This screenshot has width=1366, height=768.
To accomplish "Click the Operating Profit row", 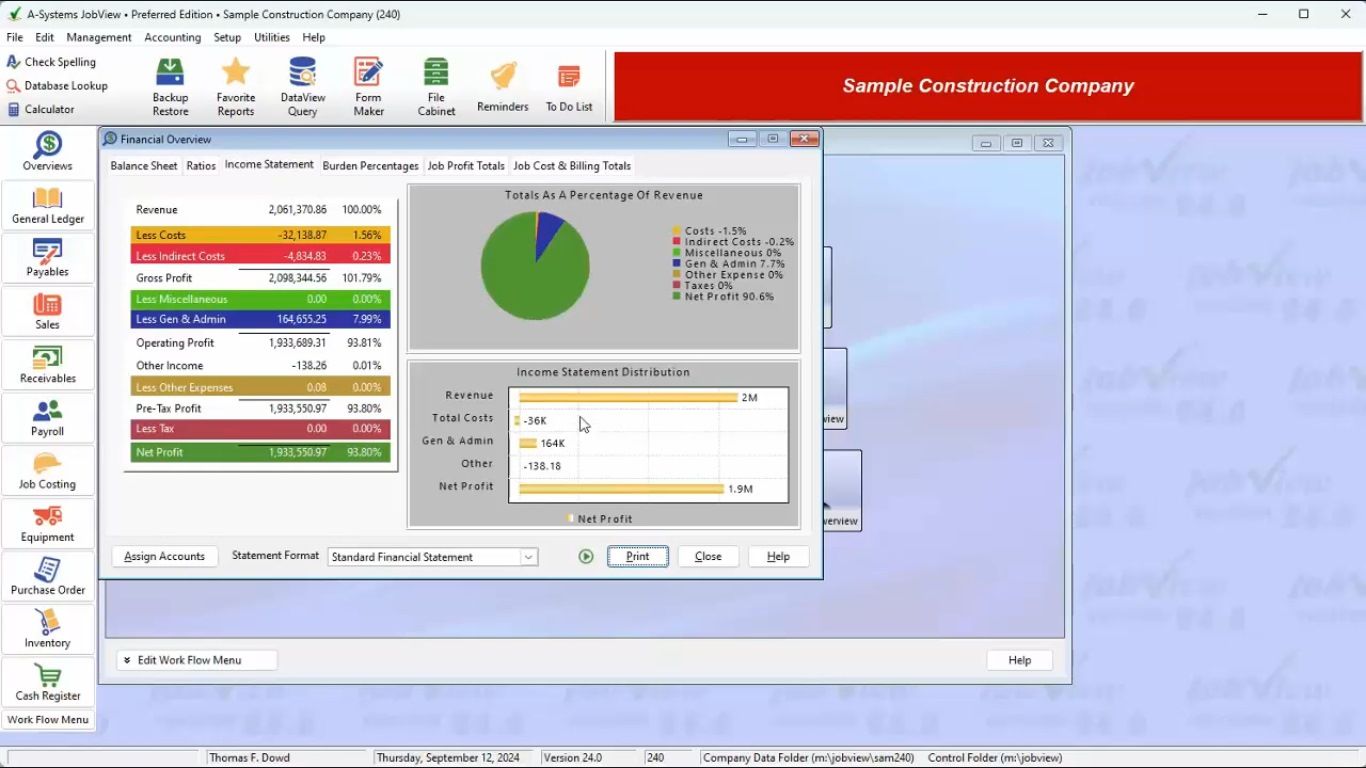I will 260,343.
